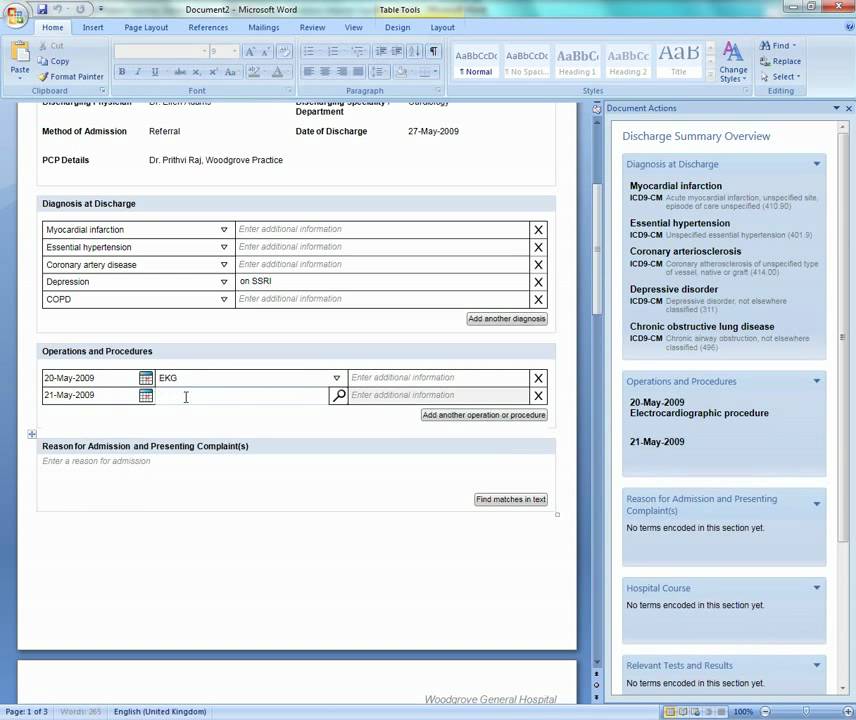Toggle subscript formatting
The image size is (856, 720).
pos(197,72)
